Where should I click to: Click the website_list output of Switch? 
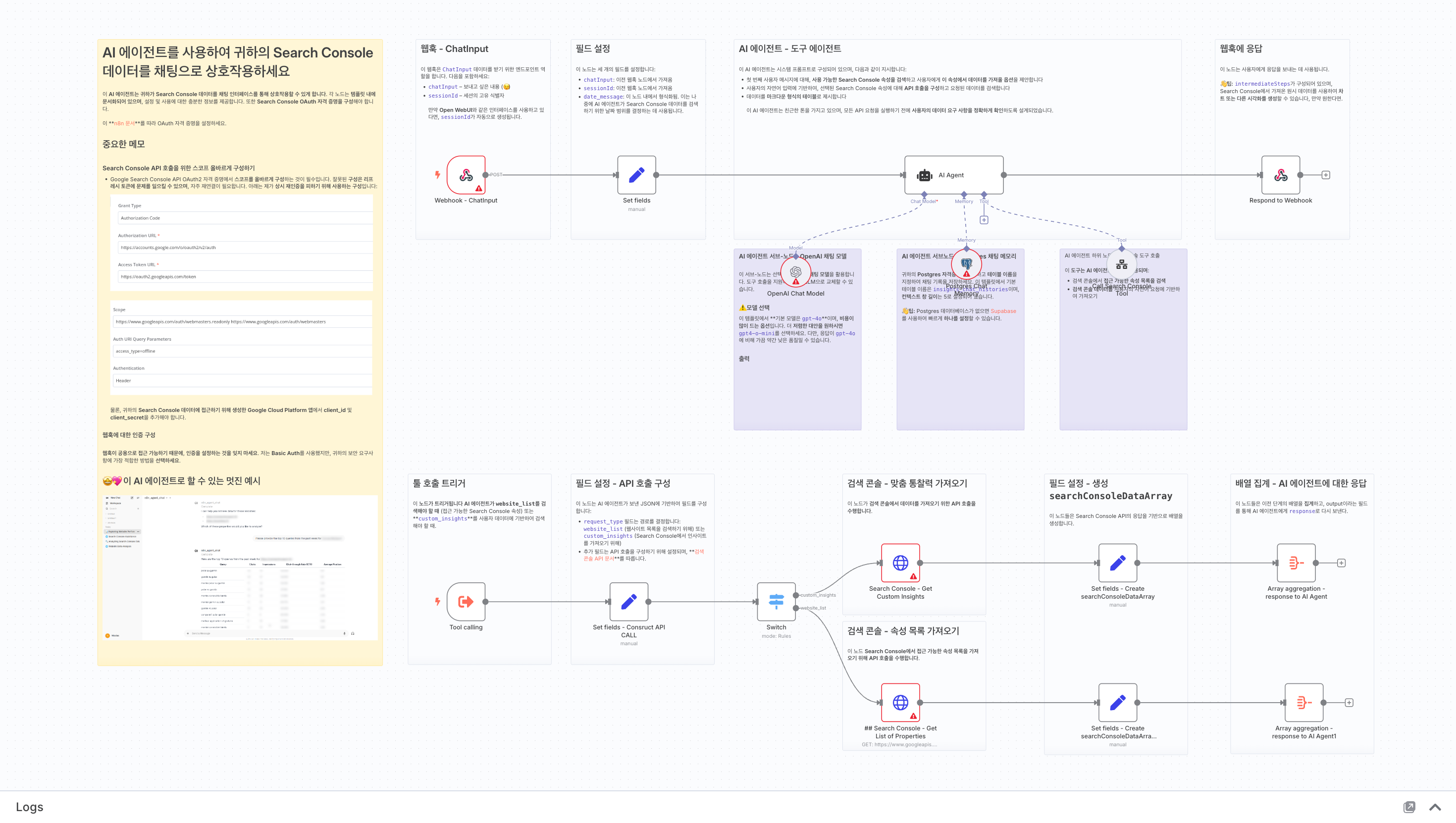pyautogui.click(x=796, y=608)
